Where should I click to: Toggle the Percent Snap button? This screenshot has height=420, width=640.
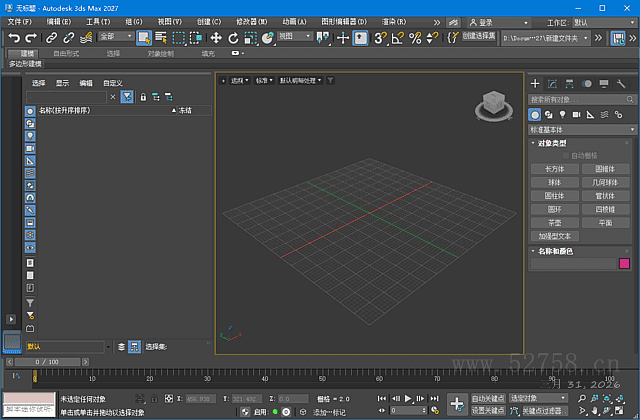click(415, 38)
